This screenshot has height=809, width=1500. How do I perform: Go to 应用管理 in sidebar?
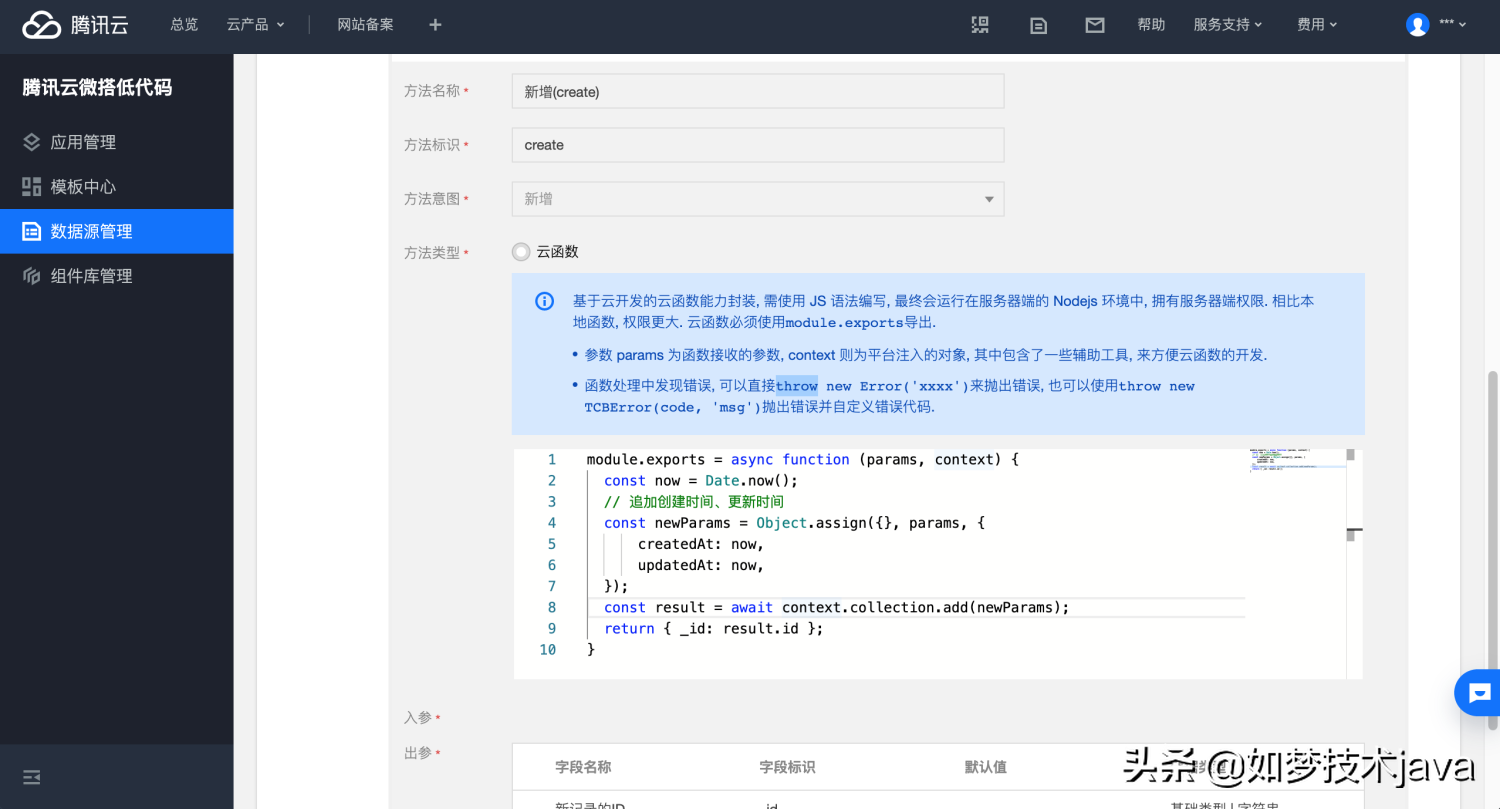point(83,142)
